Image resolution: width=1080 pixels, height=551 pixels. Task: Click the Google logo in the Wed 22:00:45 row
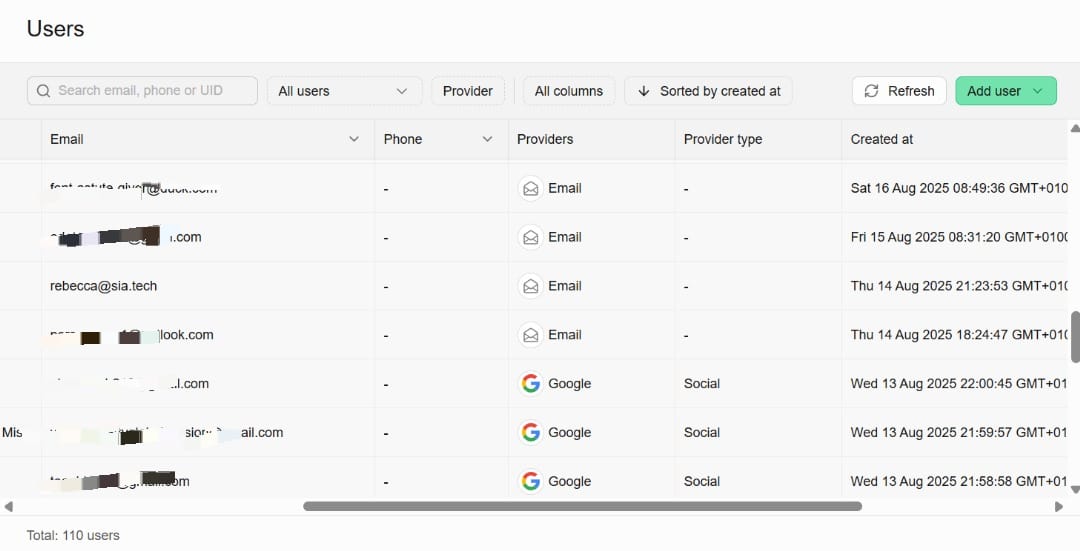click(x=530, y=384)
